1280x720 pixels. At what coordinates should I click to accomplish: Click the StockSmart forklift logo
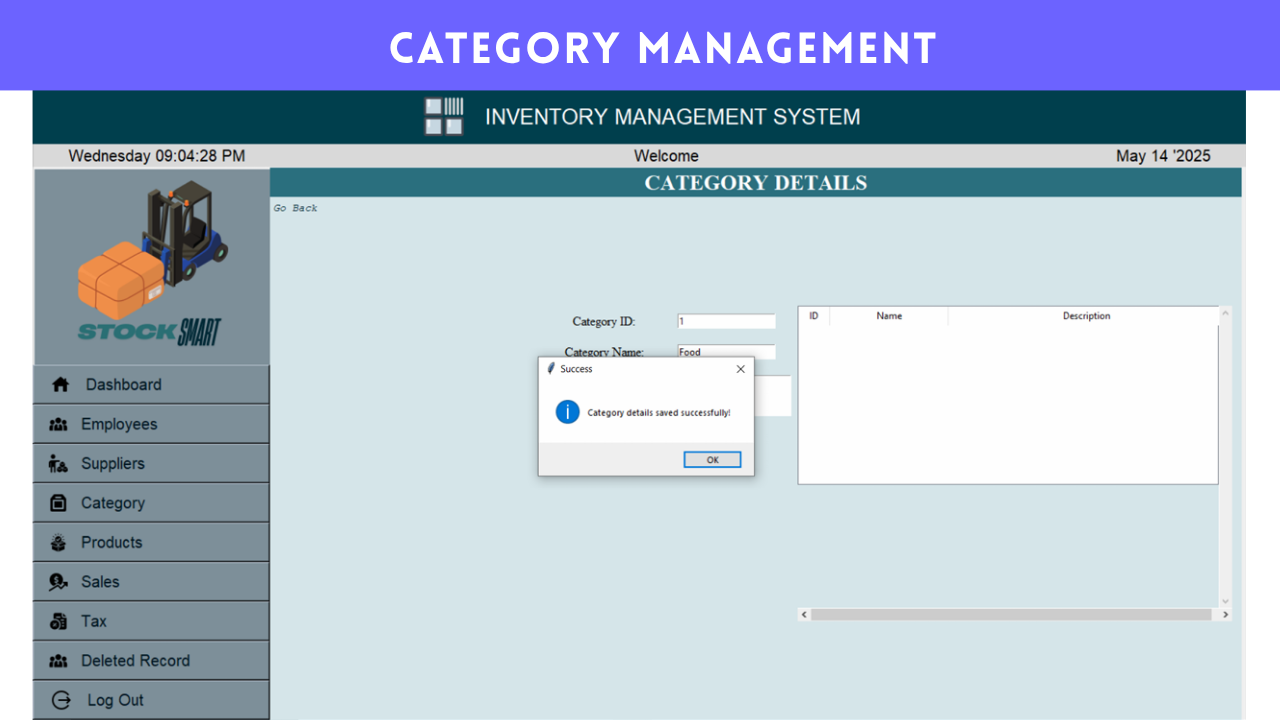(152, 263)
